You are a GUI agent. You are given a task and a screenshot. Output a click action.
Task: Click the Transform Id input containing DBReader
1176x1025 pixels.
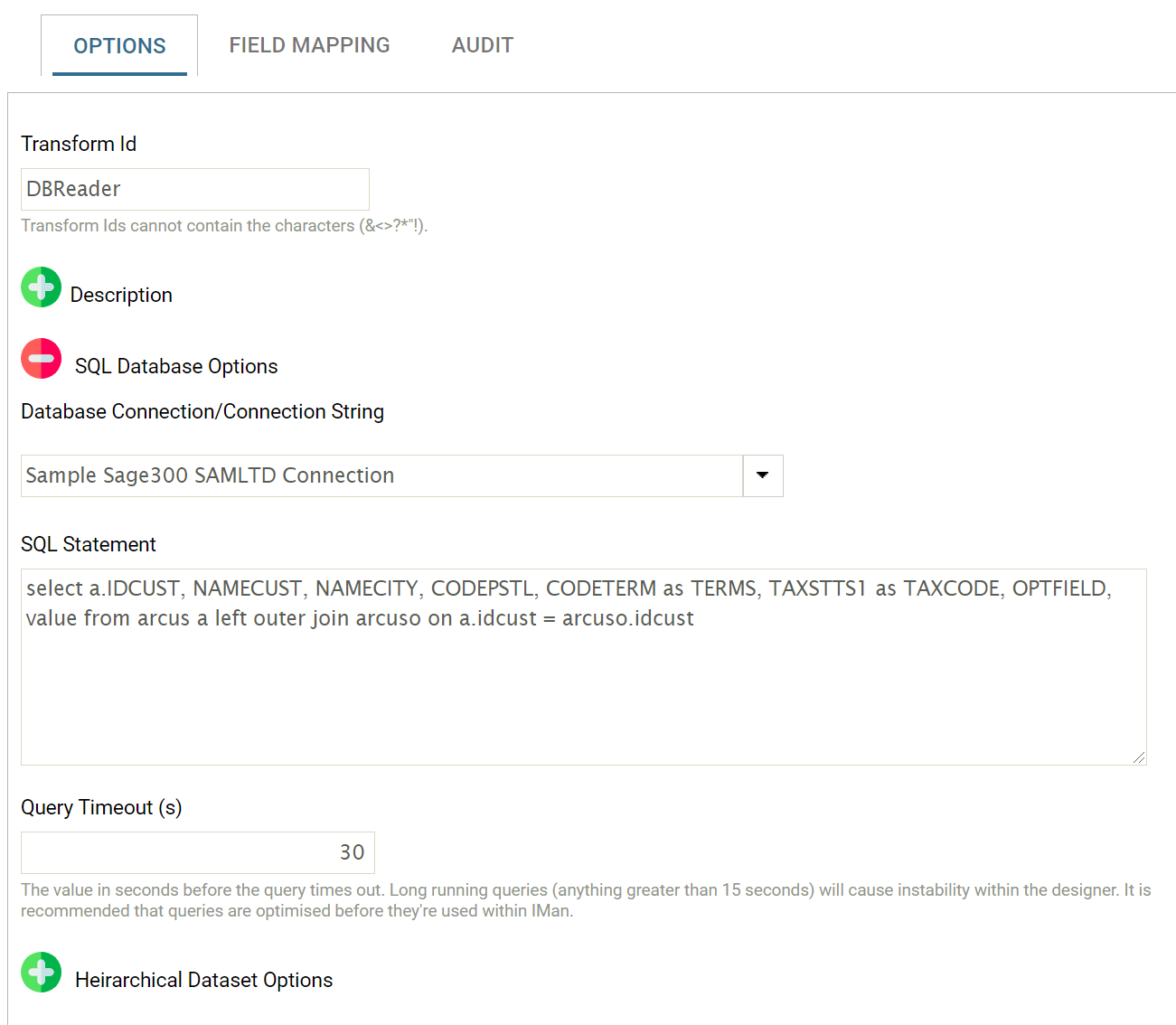[194, 189]
